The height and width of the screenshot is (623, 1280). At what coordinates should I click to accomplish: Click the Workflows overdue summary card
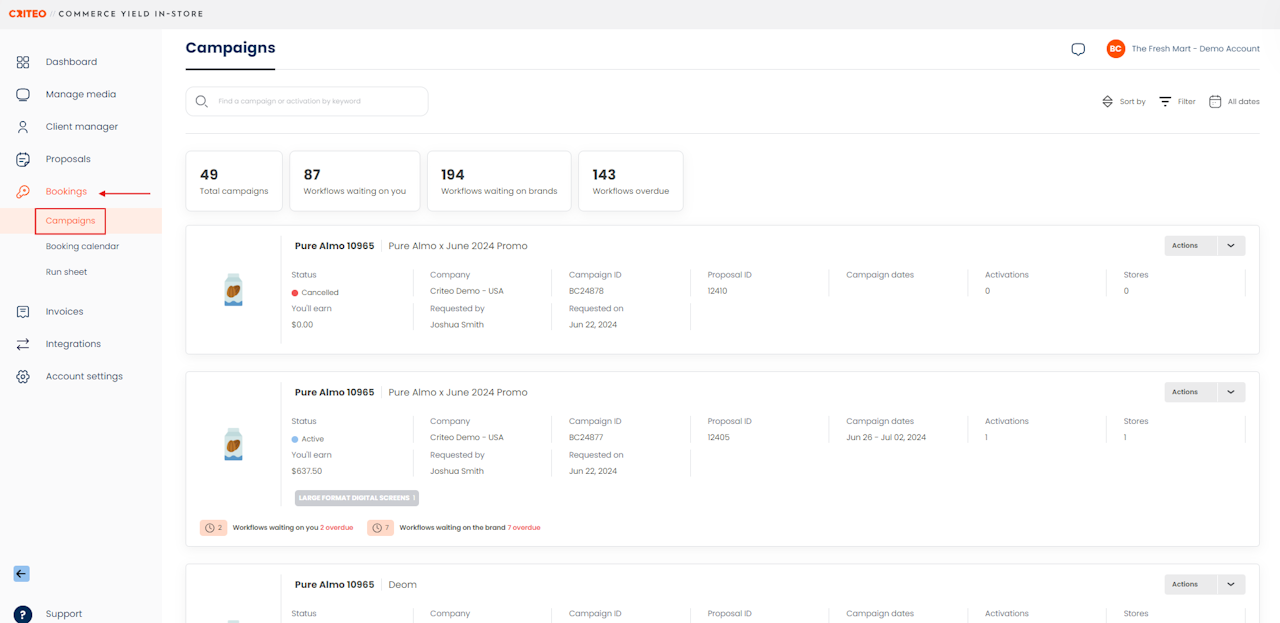tap(630, 181)
